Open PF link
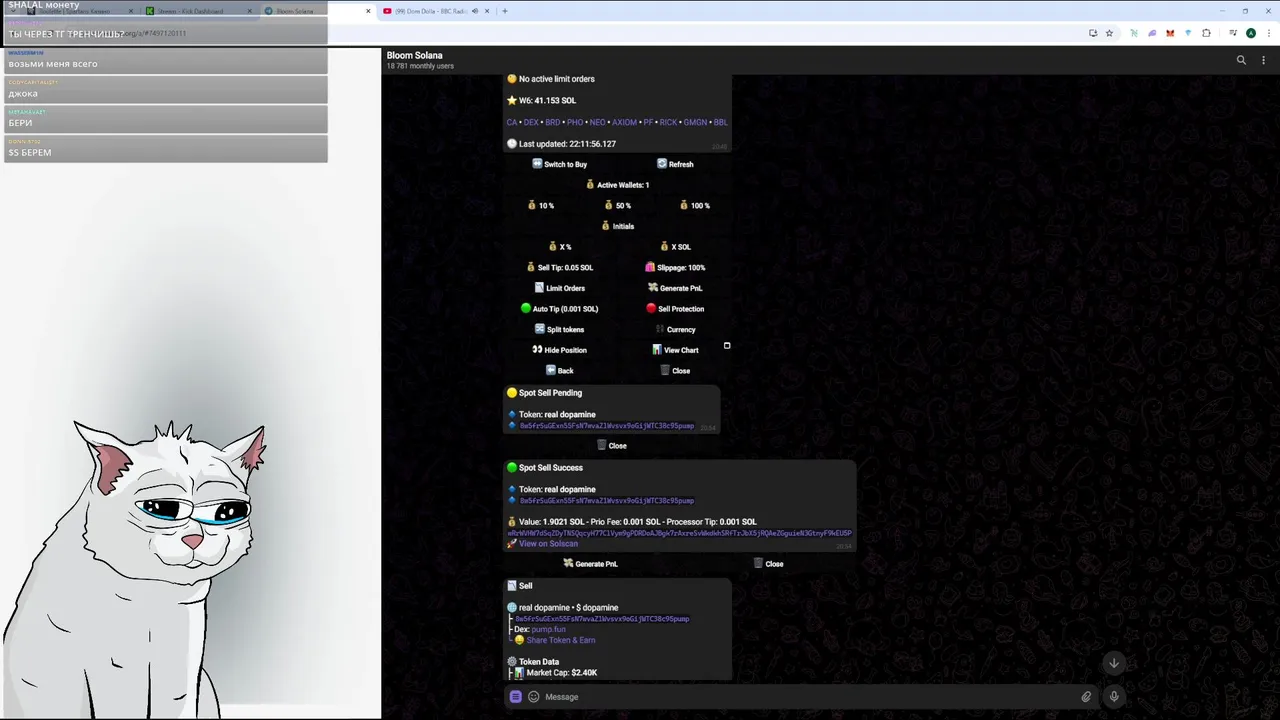 [x=648, y=122]
